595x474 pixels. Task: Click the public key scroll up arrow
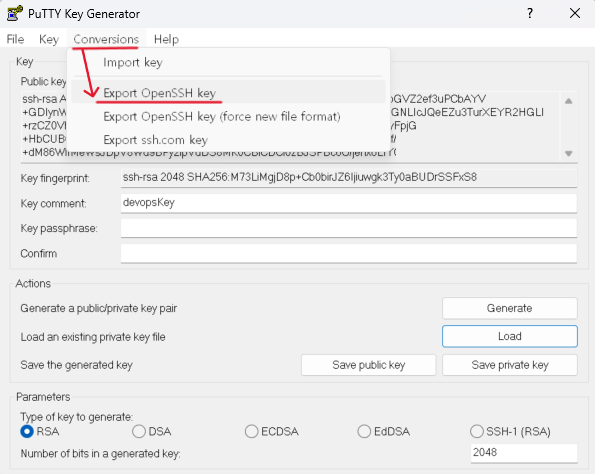568,101
